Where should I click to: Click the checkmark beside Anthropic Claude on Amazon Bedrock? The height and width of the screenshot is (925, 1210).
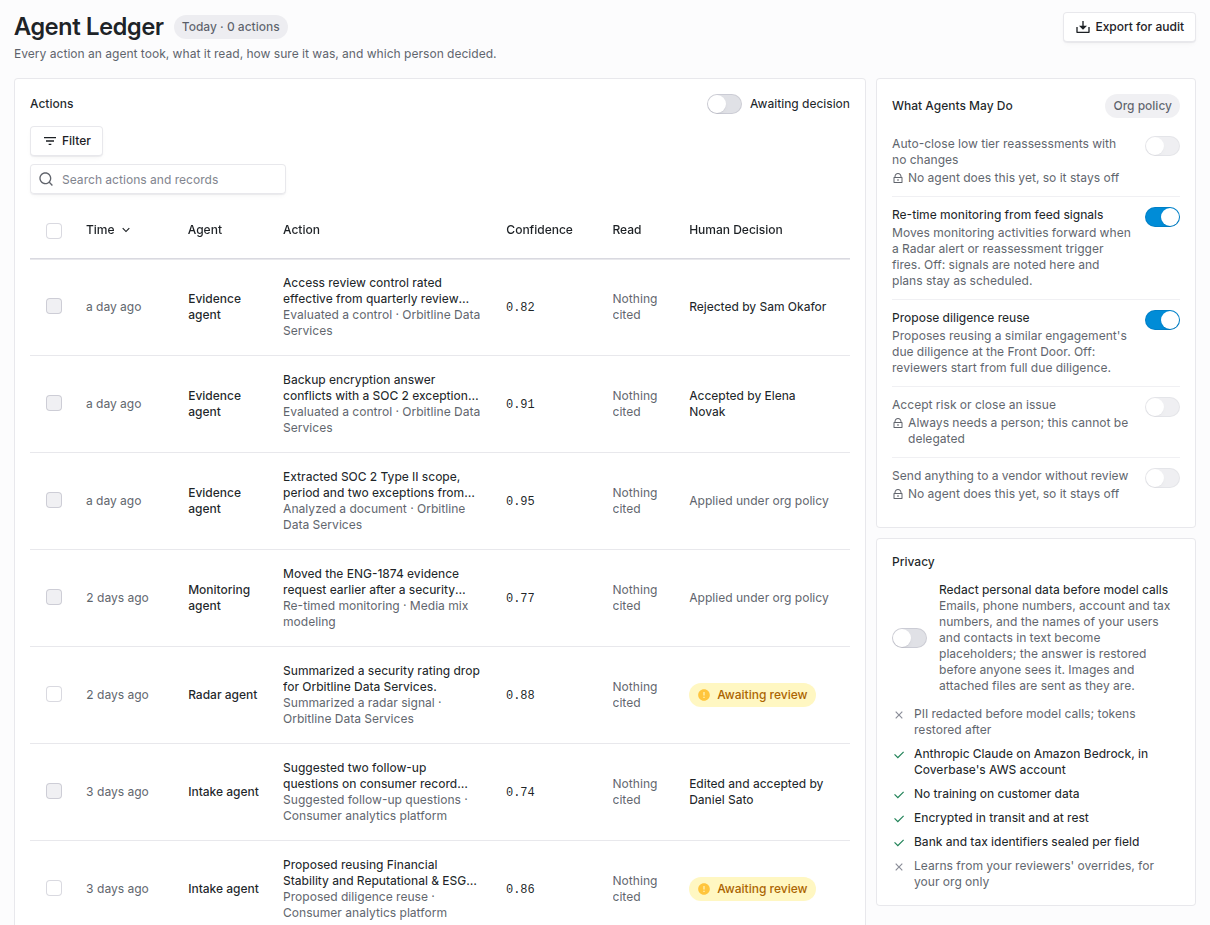point(899,754)
